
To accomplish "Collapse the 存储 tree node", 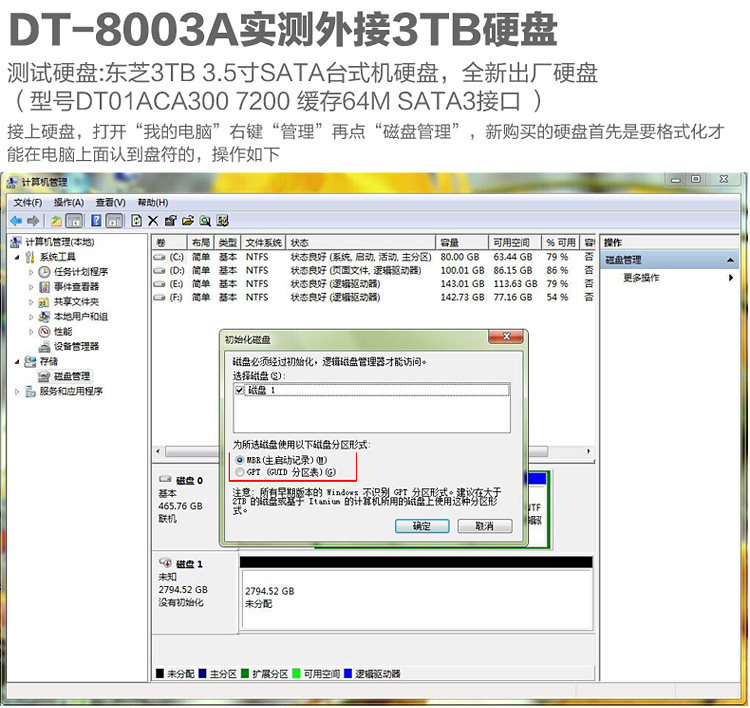I will click(x=17, y=362).
